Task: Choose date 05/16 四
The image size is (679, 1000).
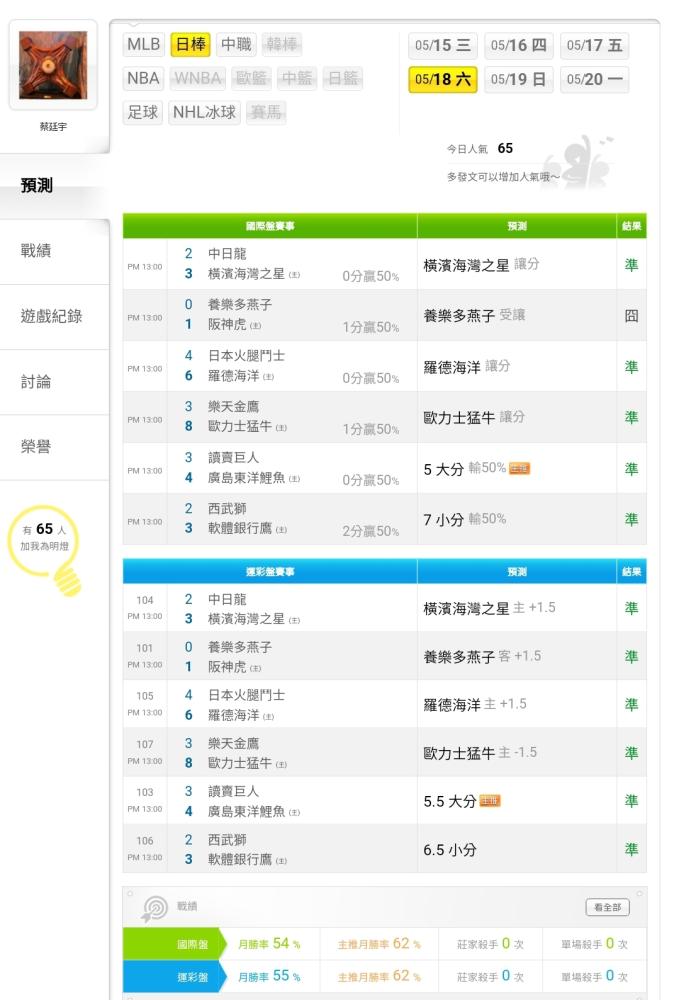Action: 518,45
